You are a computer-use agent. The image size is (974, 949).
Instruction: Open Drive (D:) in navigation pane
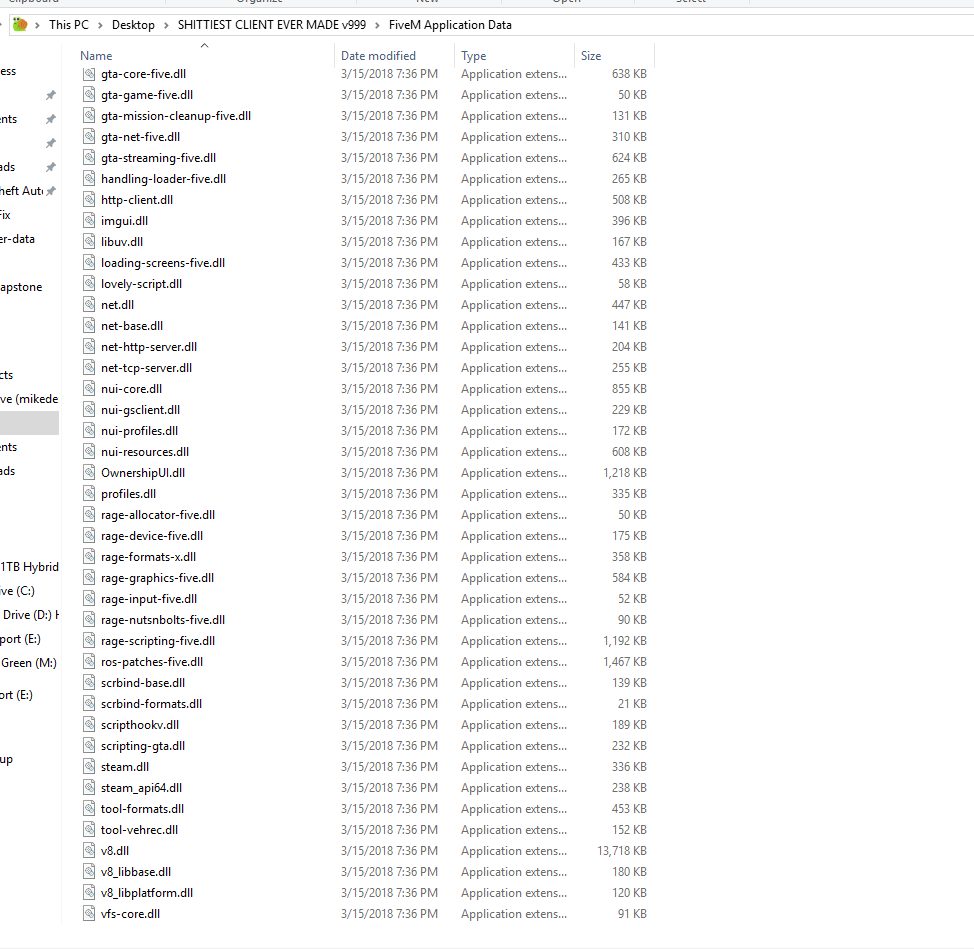click(x=30, y=615)
